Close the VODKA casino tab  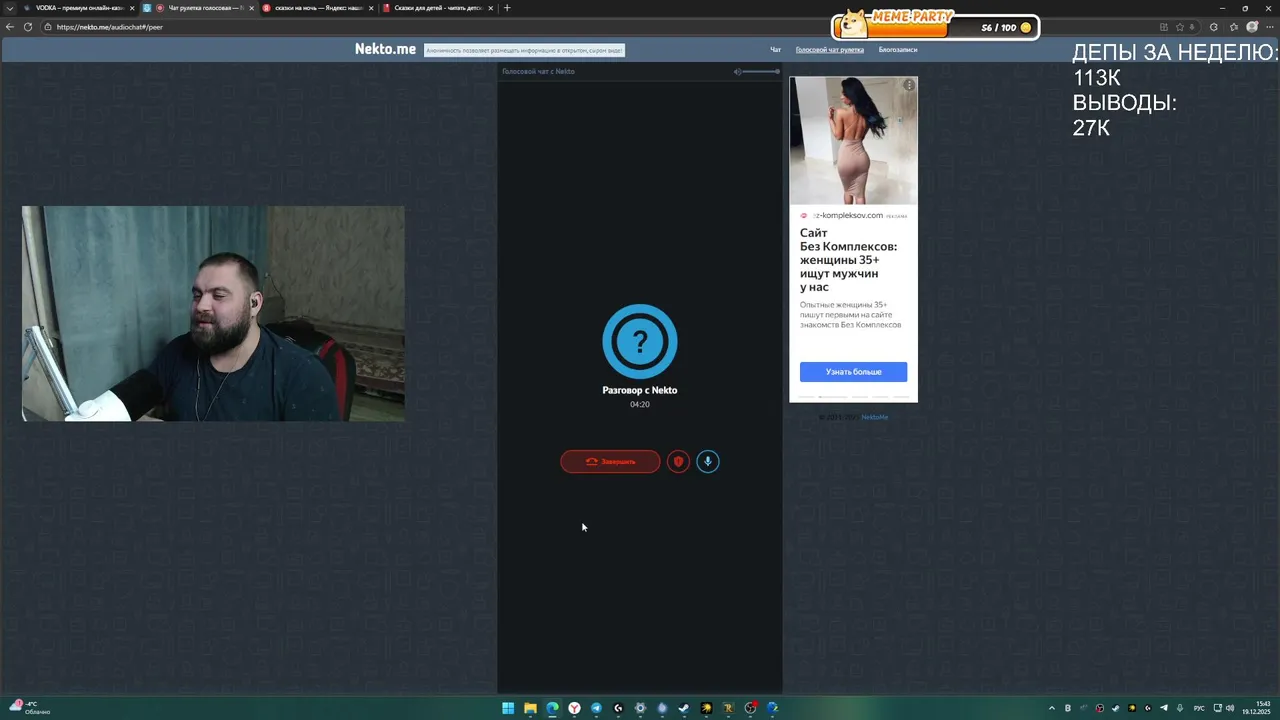click(132, 8)
